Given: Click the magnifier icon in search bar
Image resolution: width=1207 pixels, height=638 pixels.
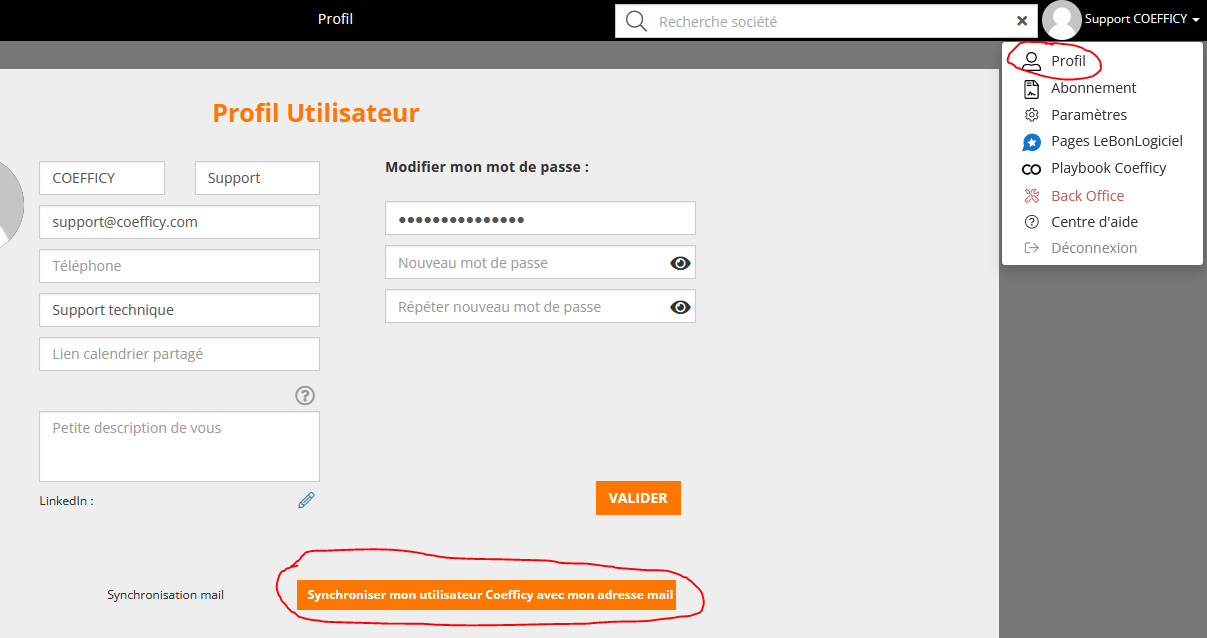Looking at the screenshot, I should click(636, 21).
